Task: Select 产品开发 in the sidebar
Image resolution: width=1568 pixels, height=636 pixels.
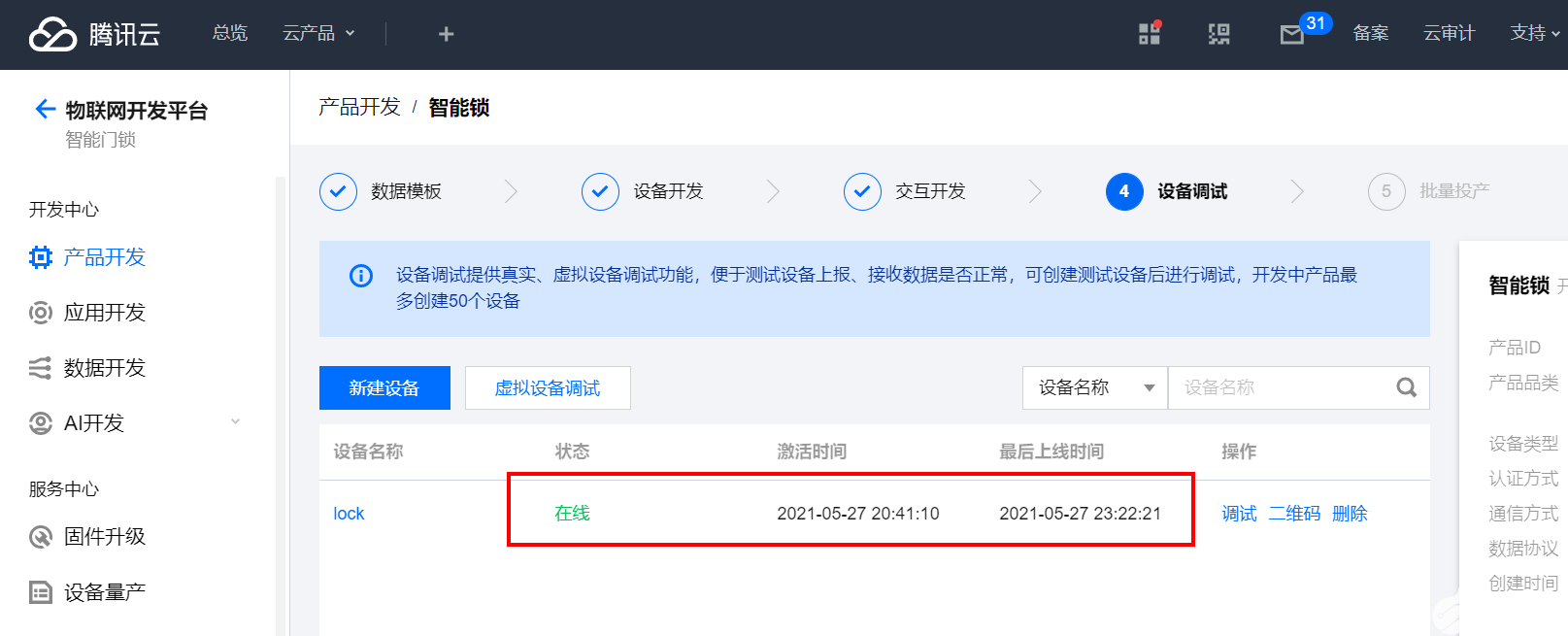Action: tap(105, 257)
